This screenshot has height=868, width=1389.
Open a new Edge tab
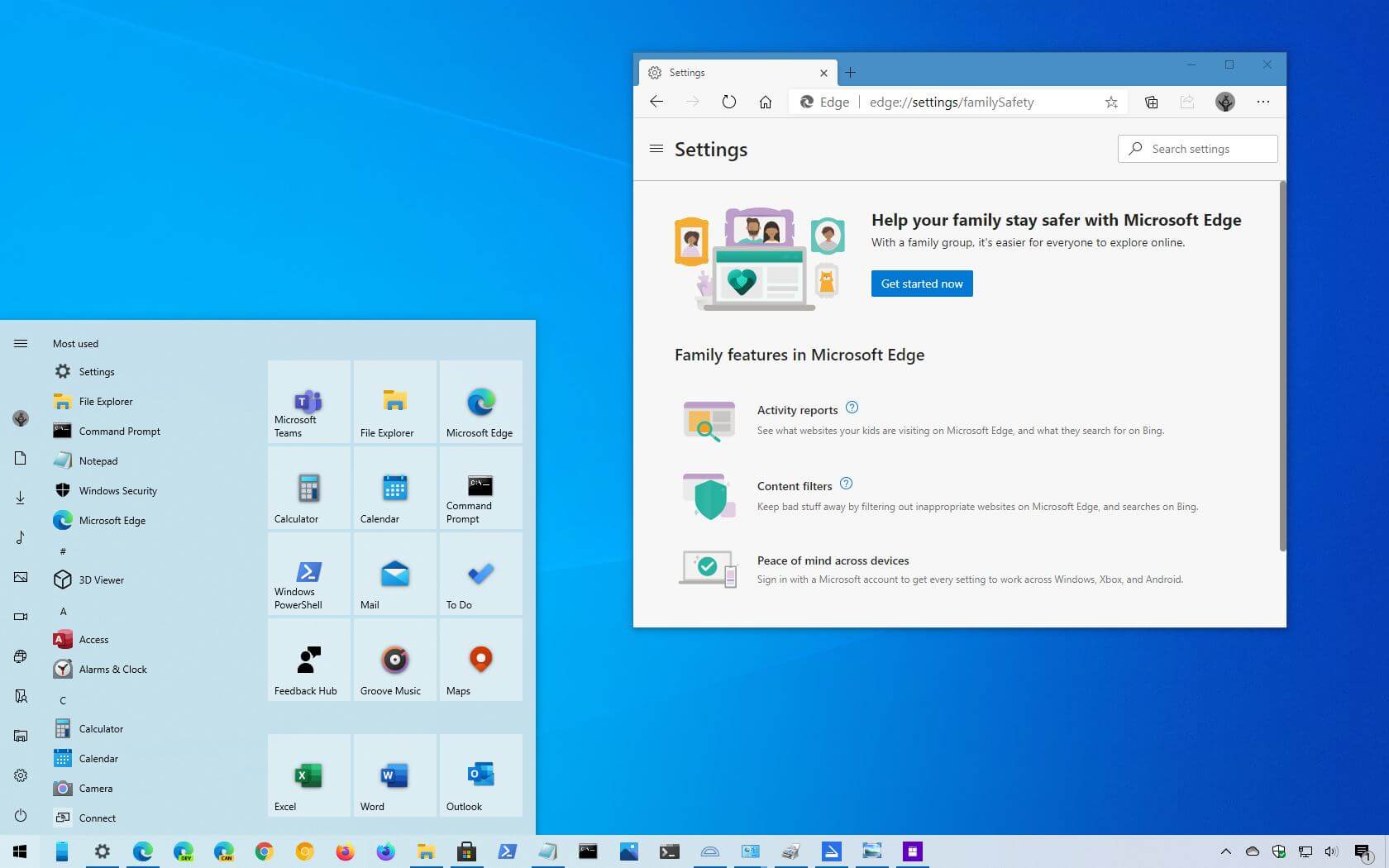(x=850, y=73)
